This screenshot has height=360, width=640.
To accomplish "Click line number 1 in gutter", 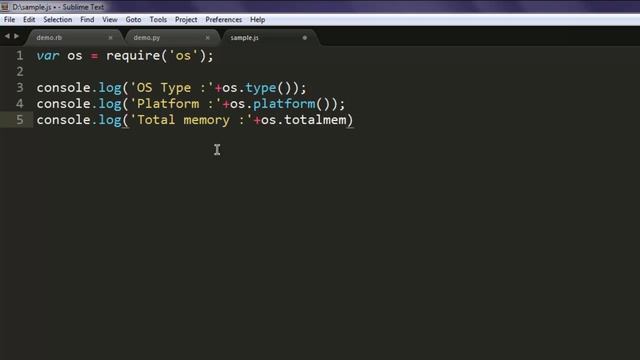I will 20,56.
